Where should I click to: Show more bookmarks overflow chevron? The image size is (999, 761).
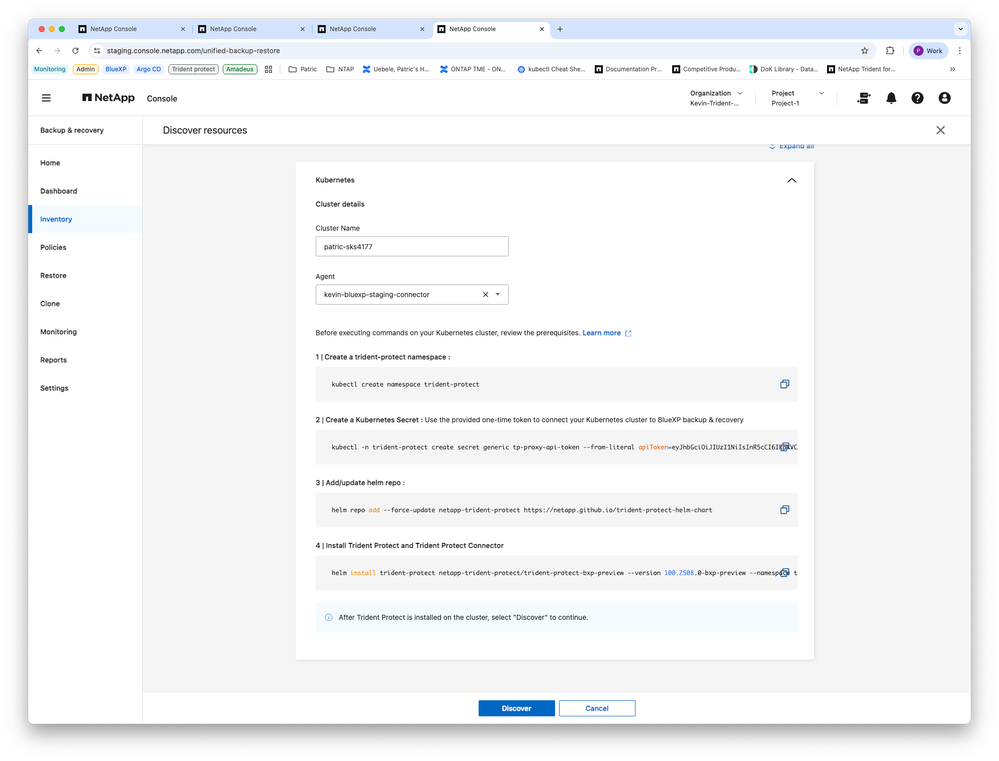tap(952, 69)
